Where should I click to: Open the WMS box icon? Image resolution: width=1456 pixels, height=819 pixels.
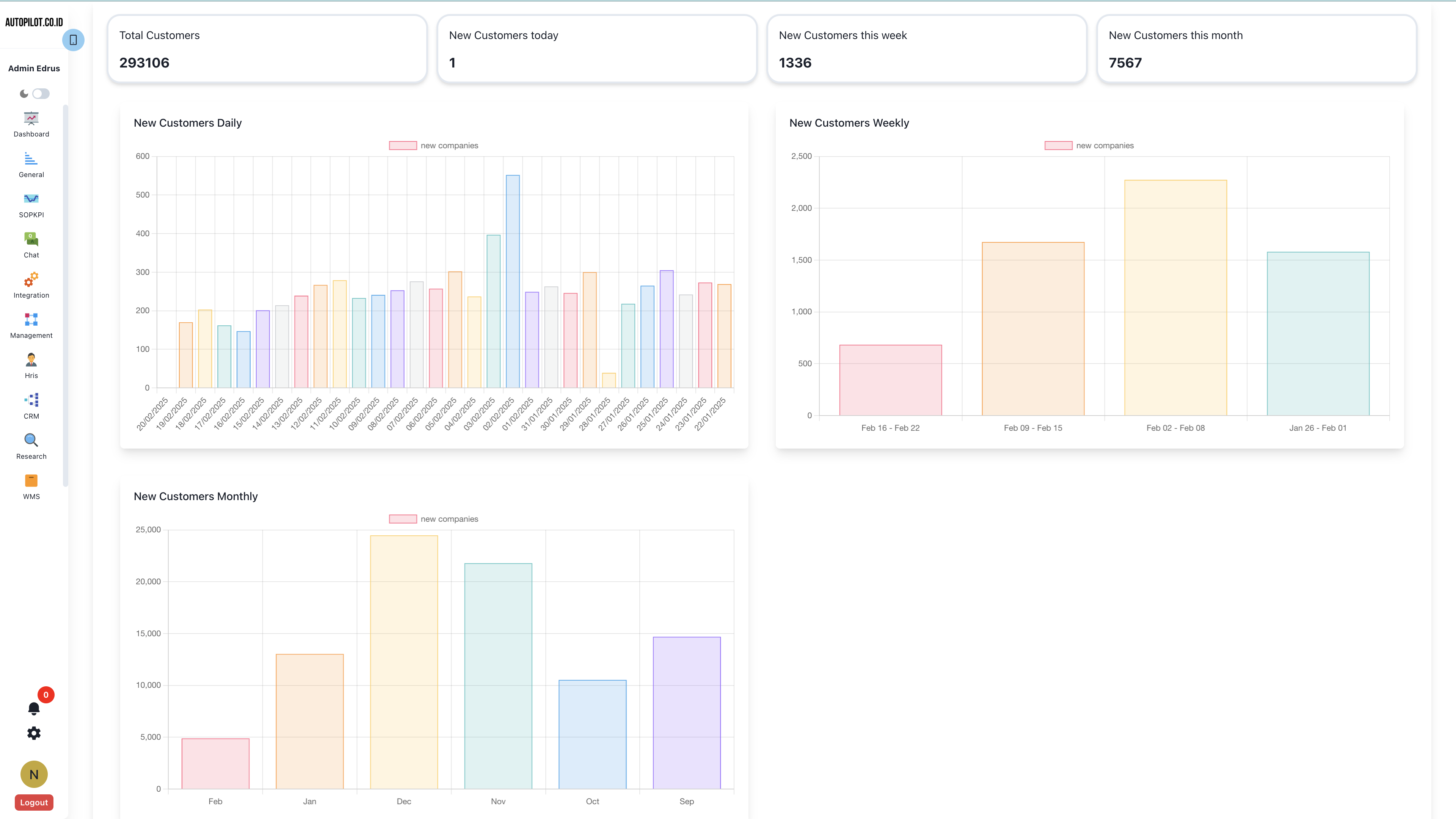[x=31, y=480]
